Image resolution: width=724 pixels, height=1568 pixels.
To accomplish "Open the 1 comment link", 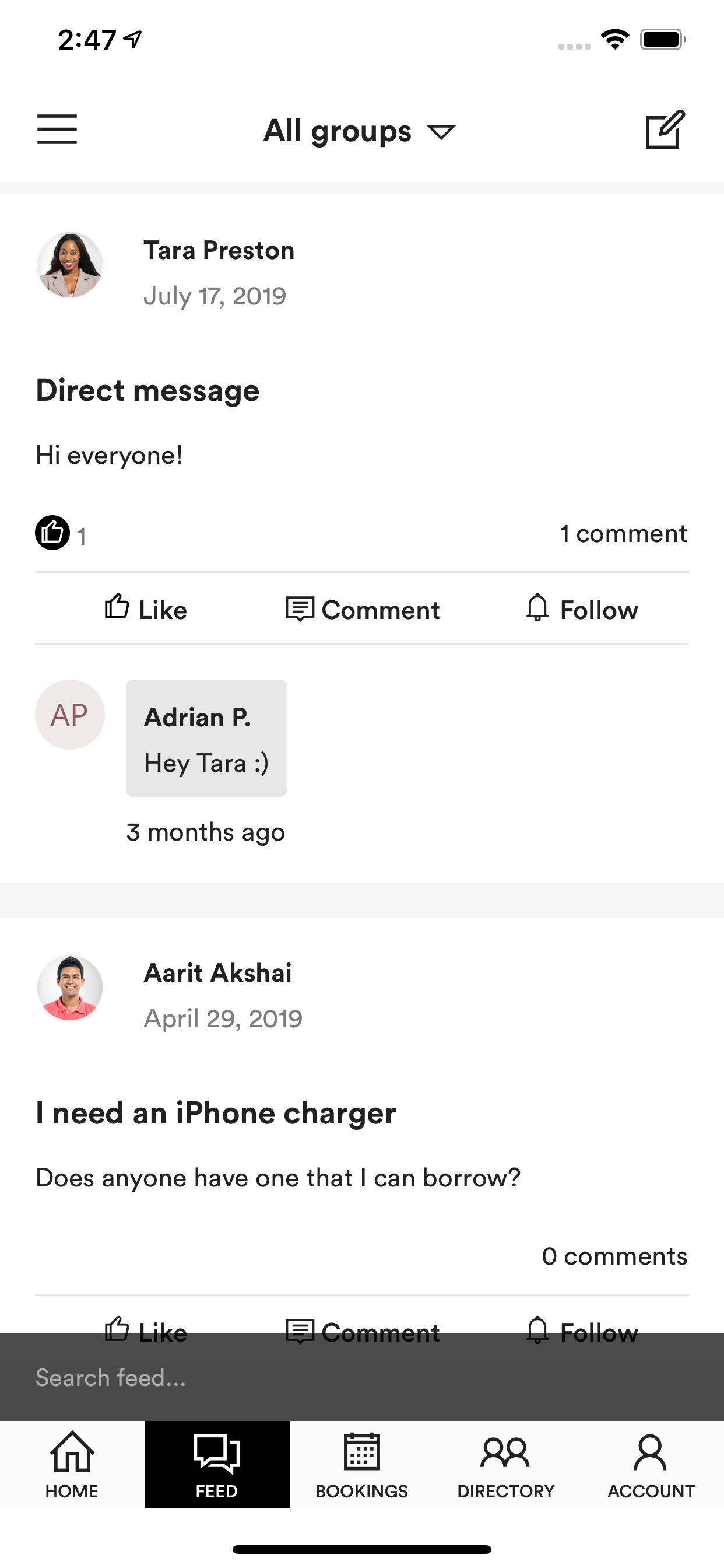I will 624,533.
